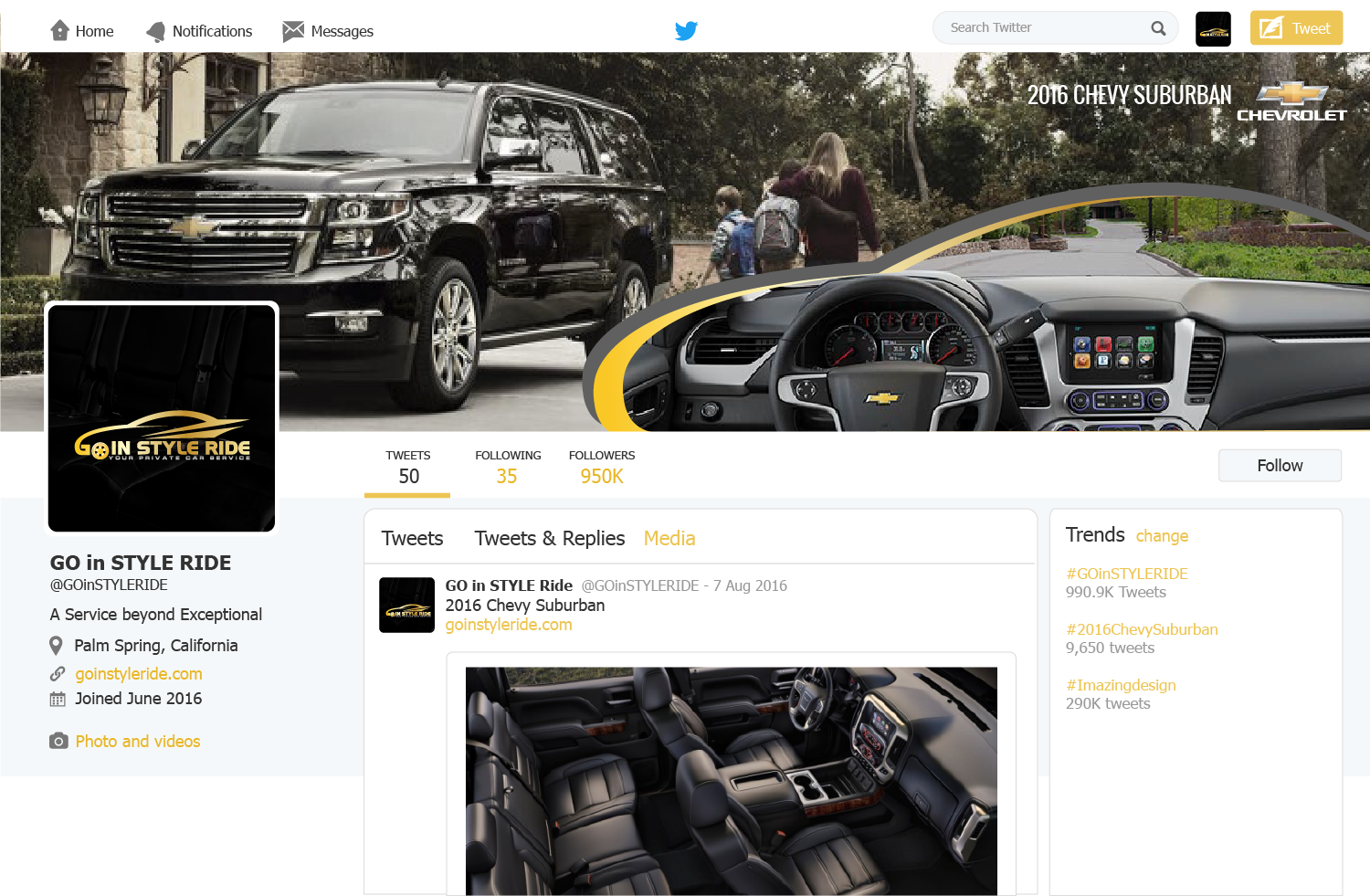Viewport: 1370px width, 896px height.
Task: Open the GO in STYLE RIDE profile picture
Action: coord(162,418)
